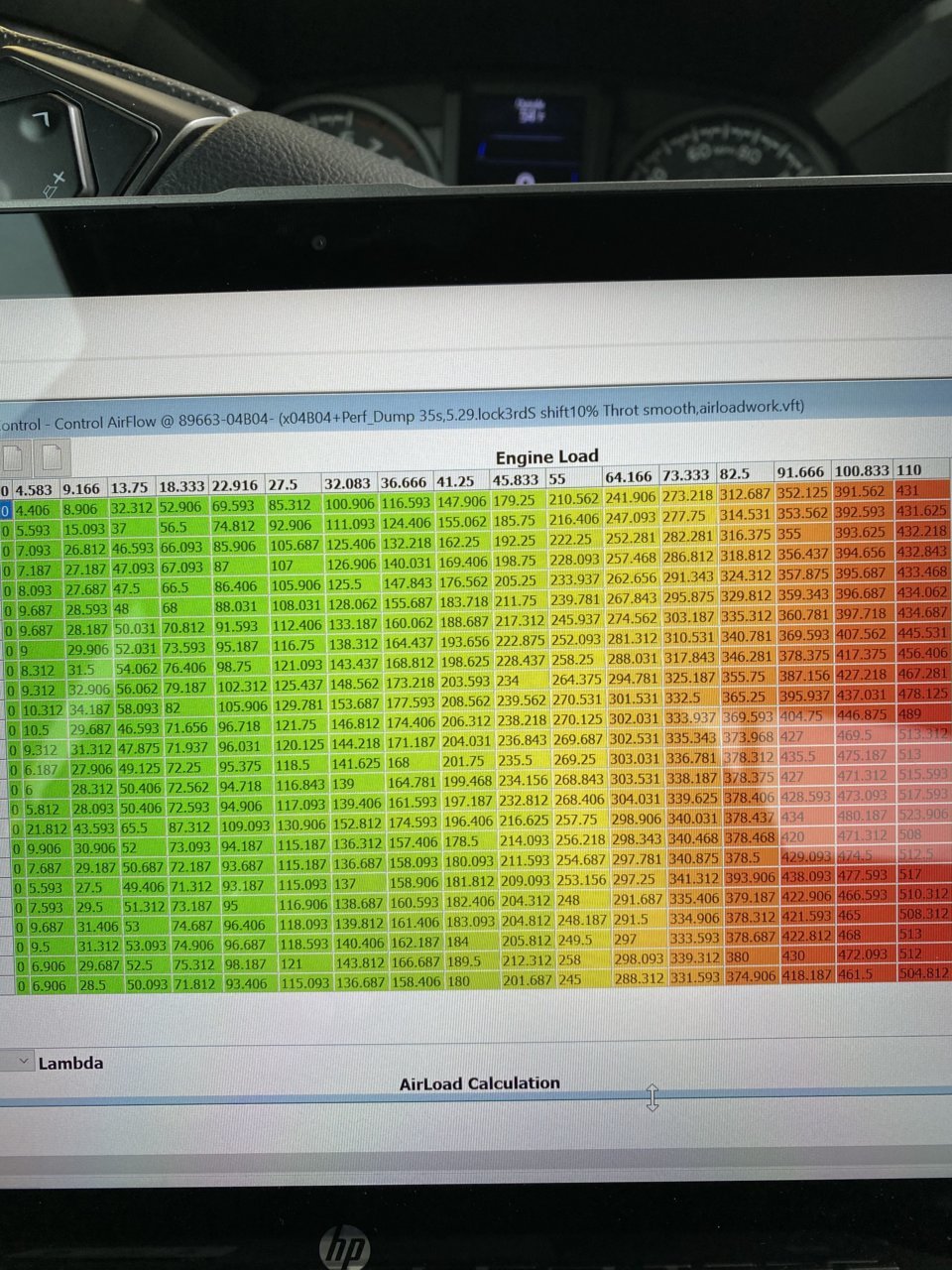952x1270 pixels.
Task: Select the 100.833 column header
Action: click(863, 470)
